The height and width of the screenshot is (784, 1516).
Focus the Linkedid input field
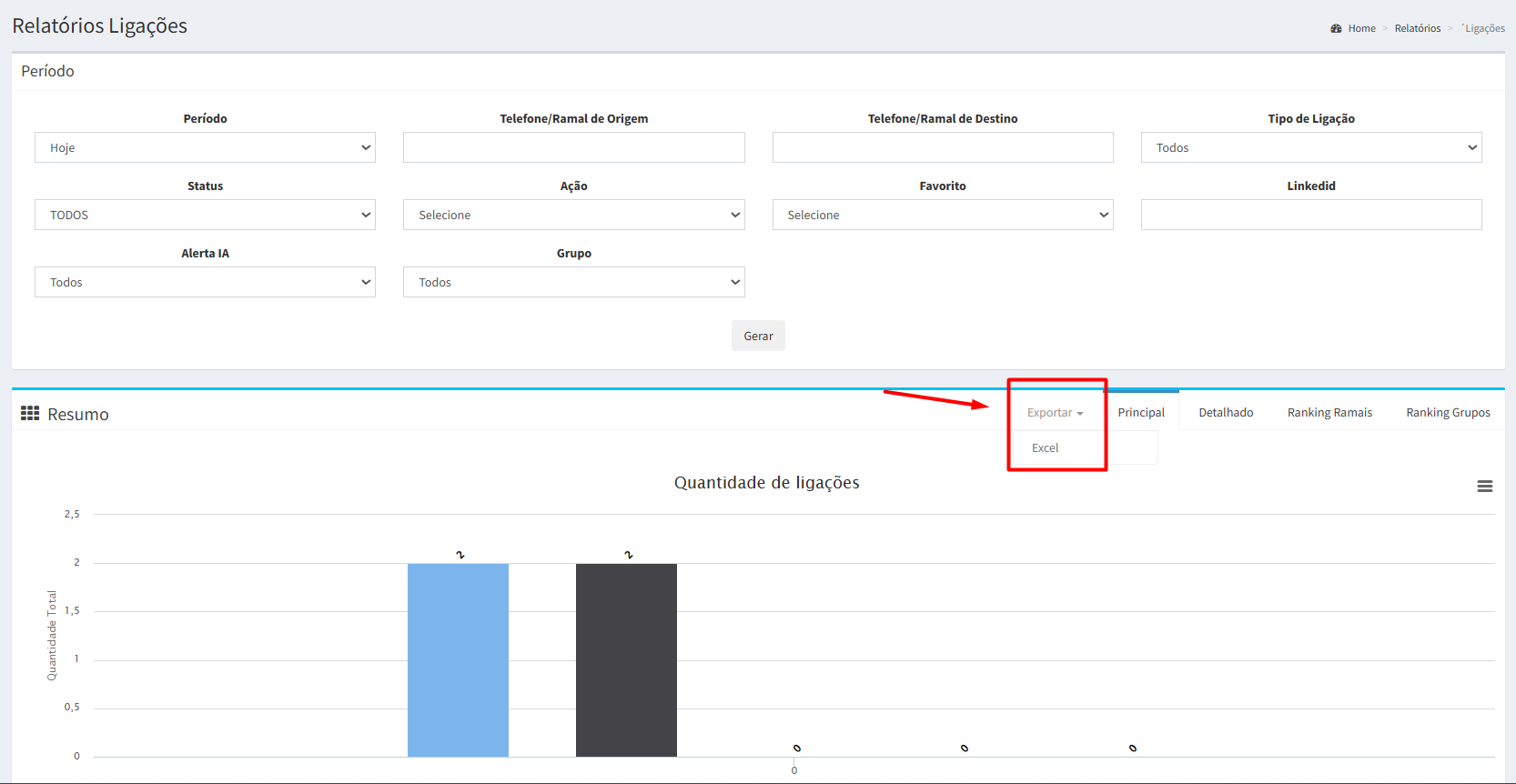pos(1310,215)
